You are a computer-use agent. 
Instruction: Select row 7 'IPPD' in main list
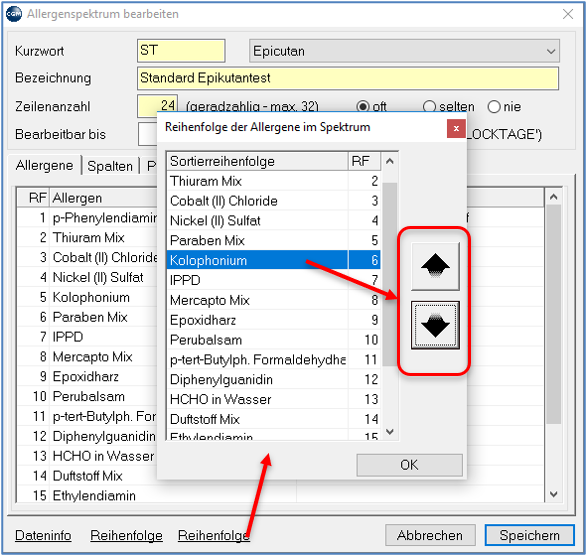[x=87, y=337]
